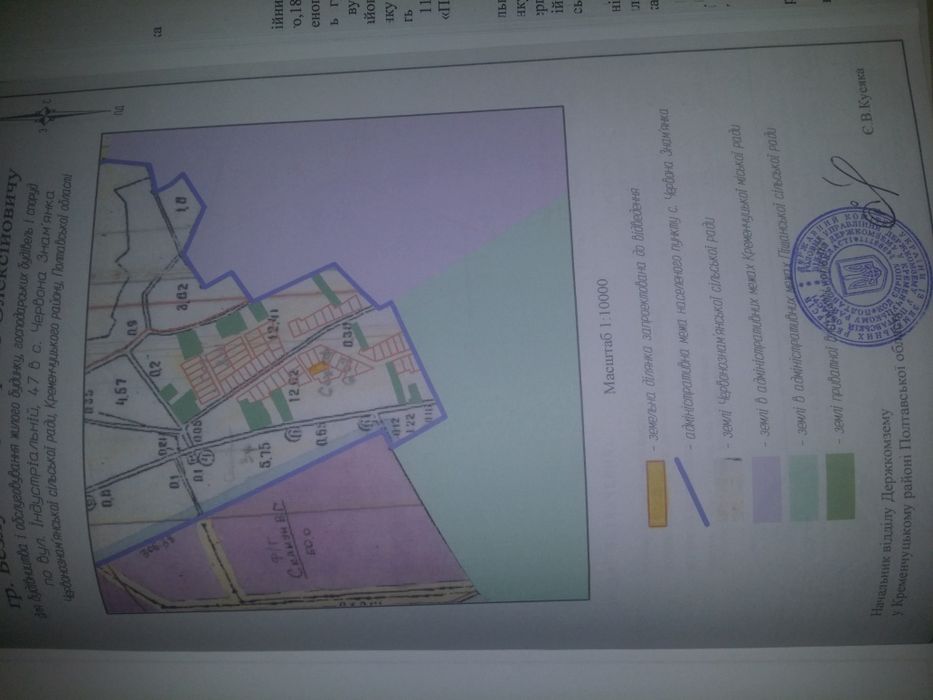Click the map parcel labeled '0,9'
The width and height of the screenshot is (933, 700).
[x=132, y=327]
